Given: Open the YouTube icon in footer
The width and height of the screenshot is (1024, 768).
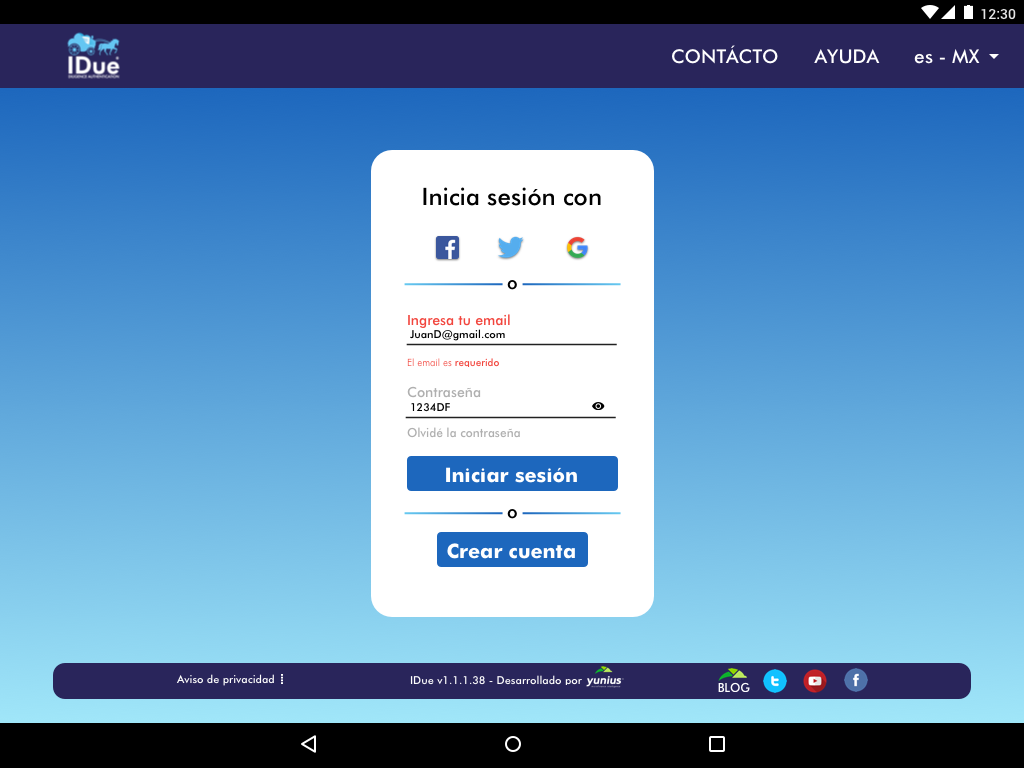Looking at the screenshot, I should [x=814, y=681].
